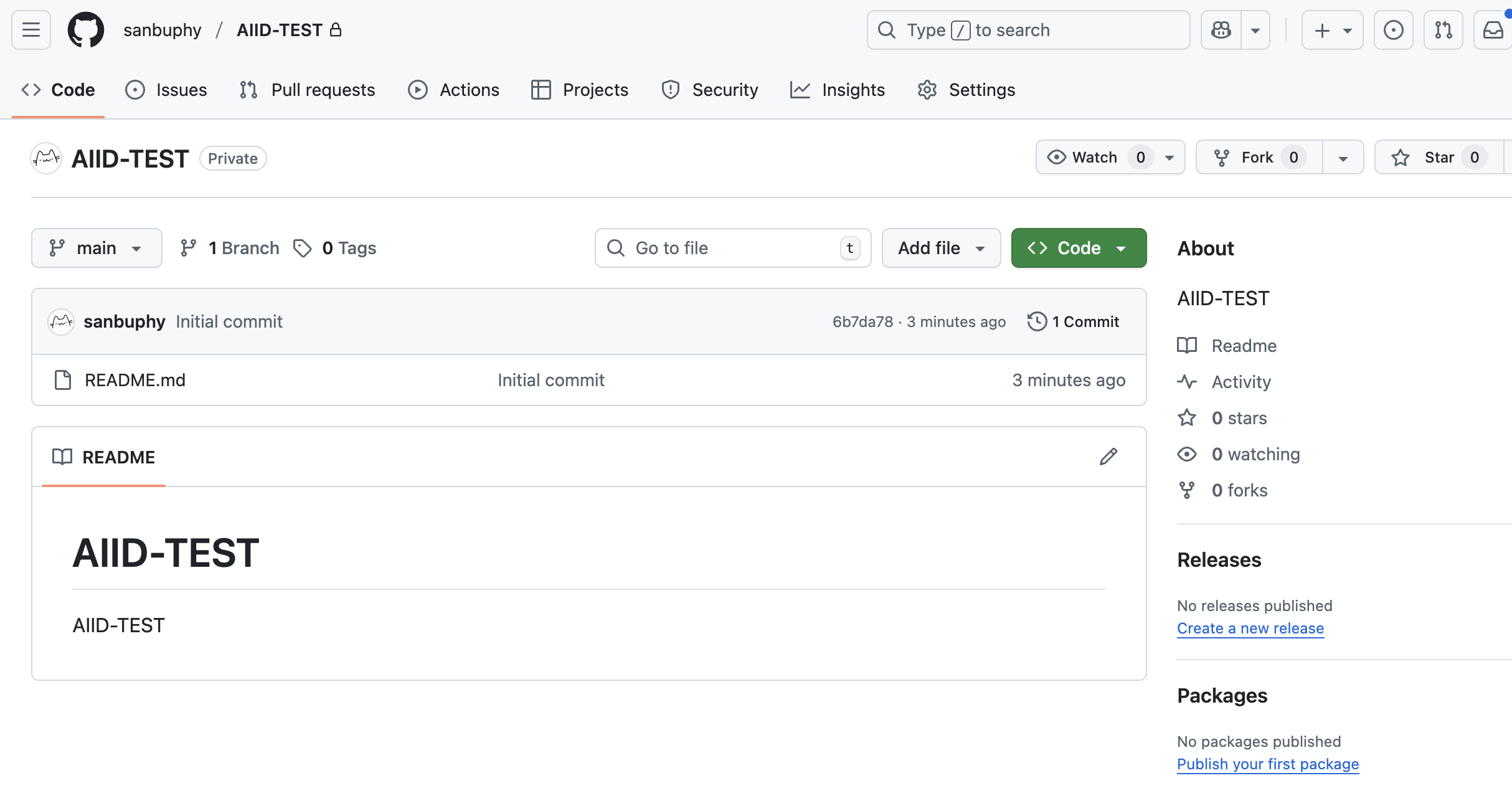Open the Create a new release link

click(x=1250, y=628)
